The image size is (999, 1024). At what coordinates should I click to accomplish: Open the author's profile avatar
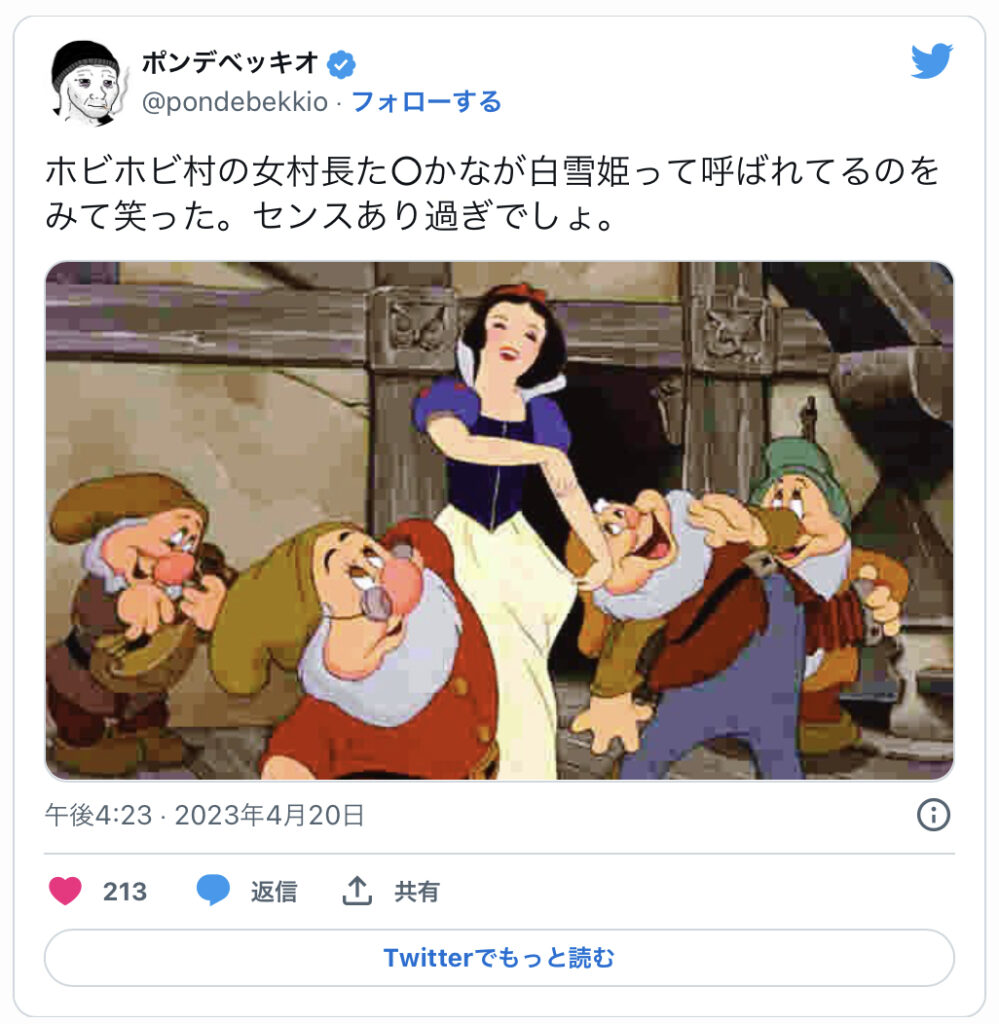click(88, 83)
